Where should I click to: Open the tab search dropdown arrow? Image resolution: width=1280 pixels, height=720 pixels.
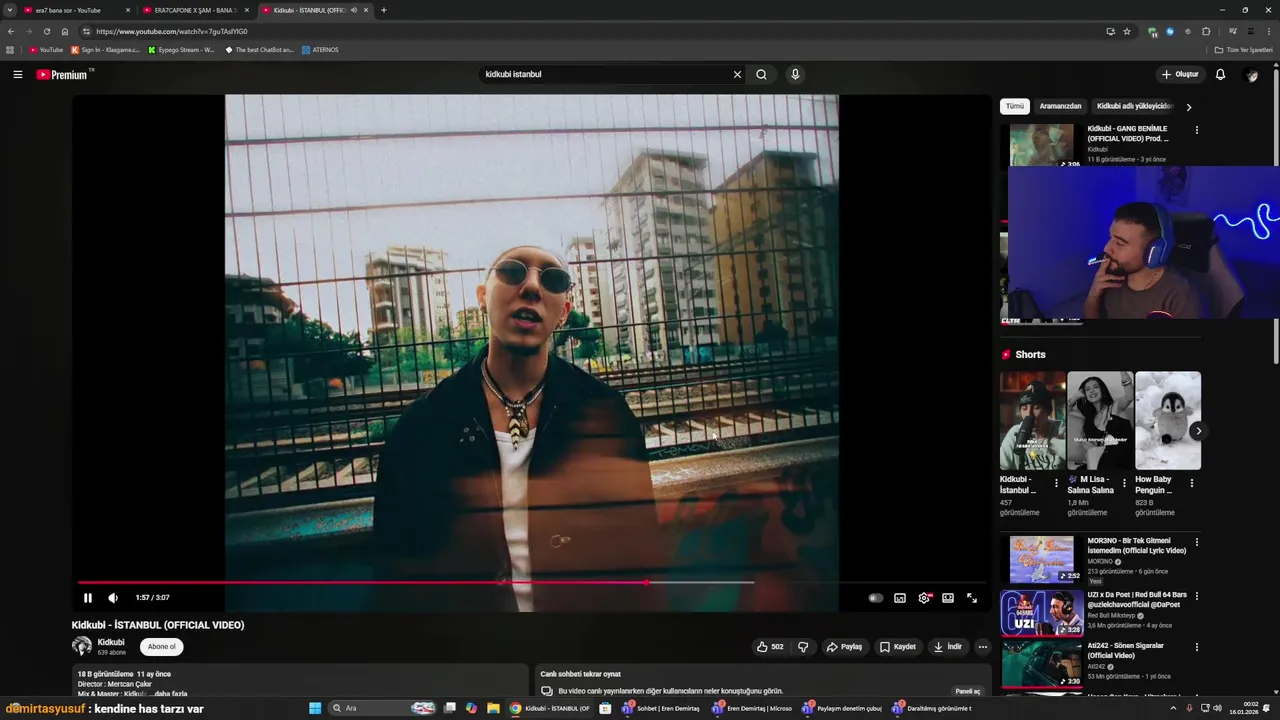(x=9, y=10)
